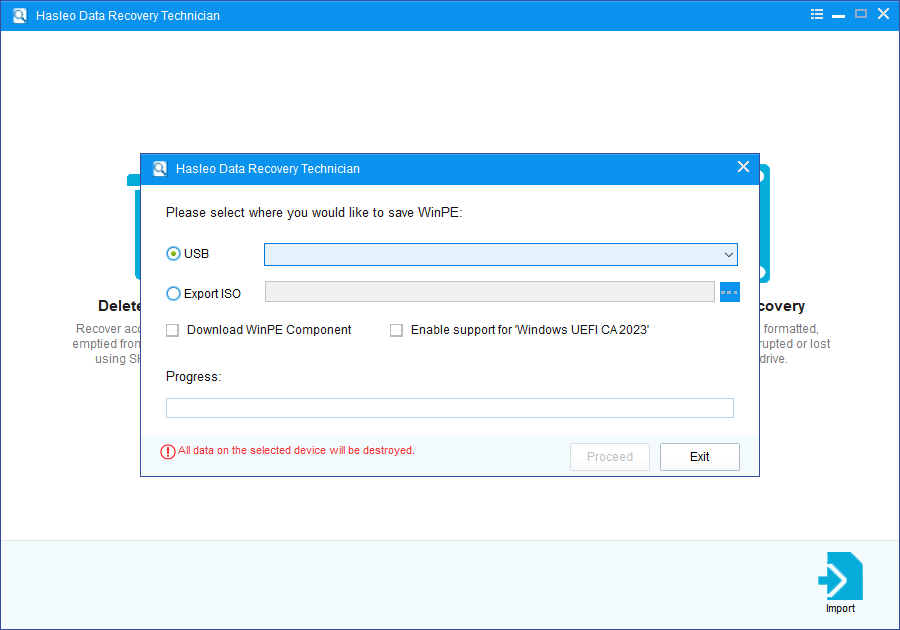Select the USB radio button

coord(174,254)
